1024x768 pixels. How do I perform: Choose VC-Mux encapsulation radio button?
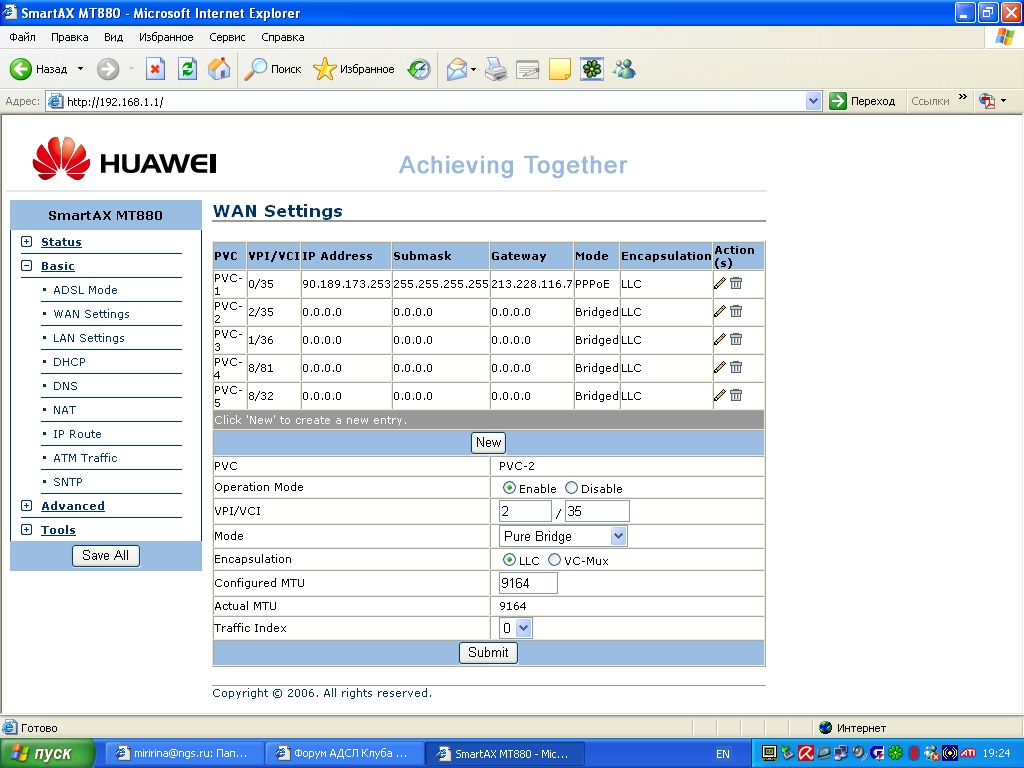click(554, 560)
